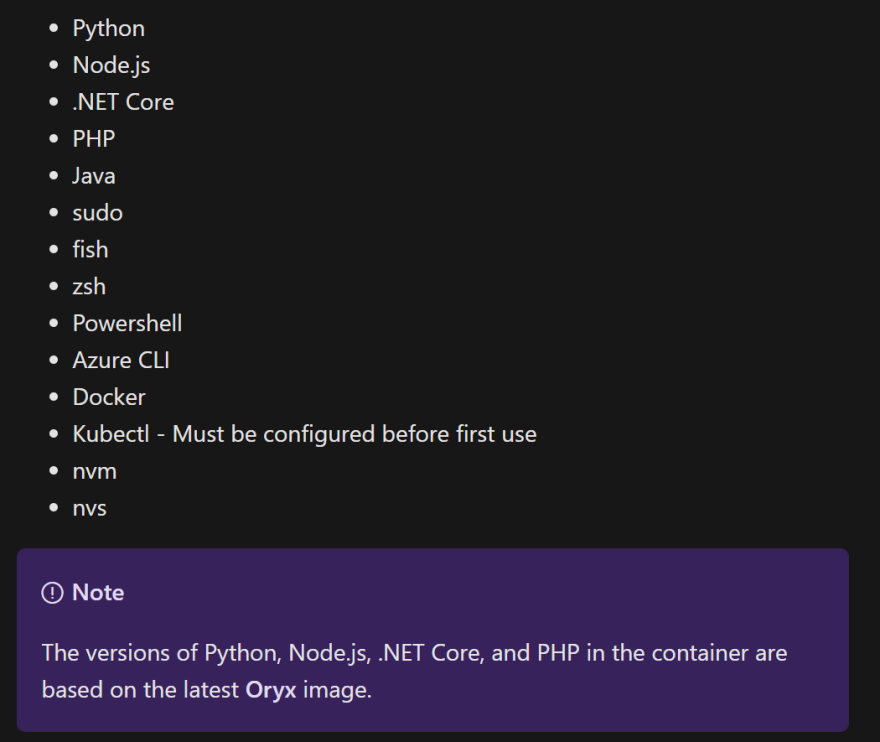Click the PHP list entry

pos(94,139)
